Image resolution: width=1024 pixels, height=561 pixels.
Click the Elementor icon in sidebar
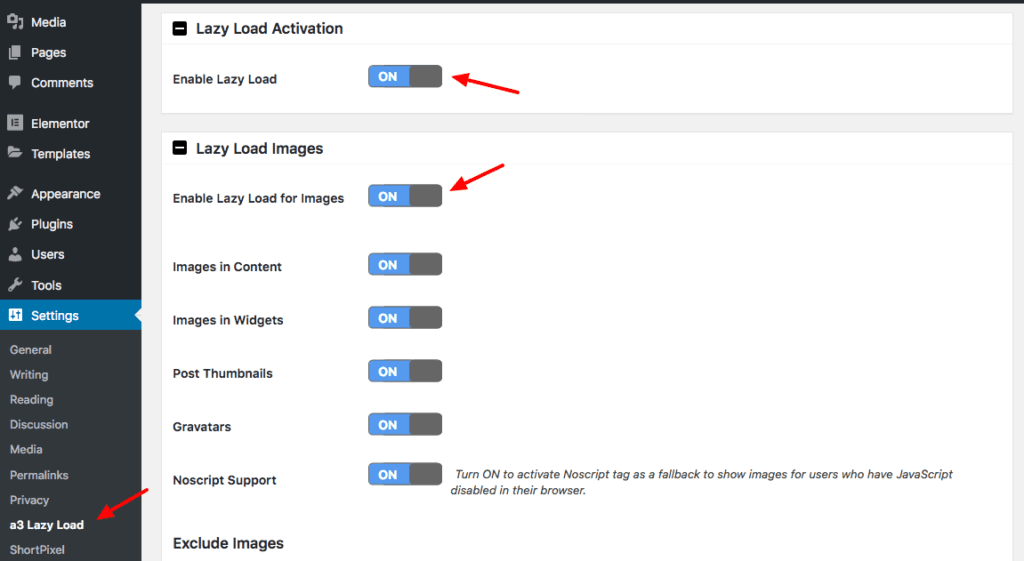[x=15, y=123]
